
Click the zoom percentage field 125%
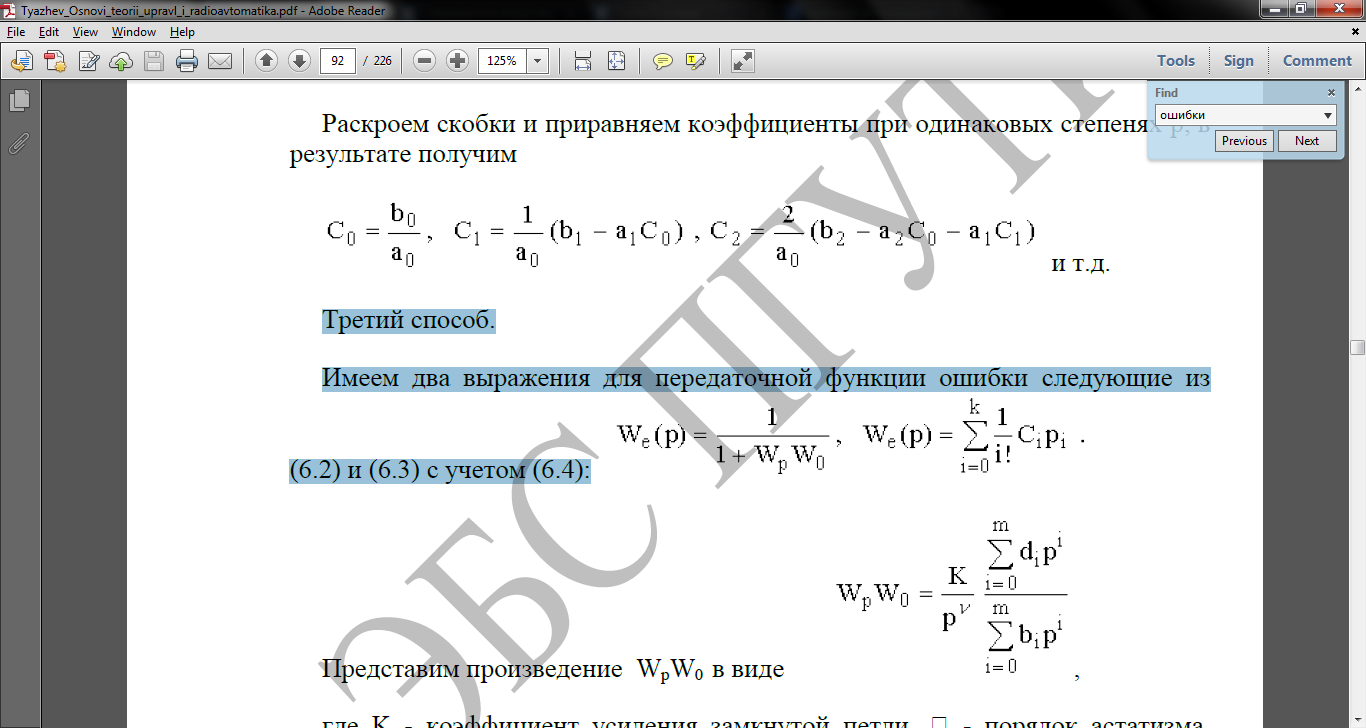coord(502,61)
